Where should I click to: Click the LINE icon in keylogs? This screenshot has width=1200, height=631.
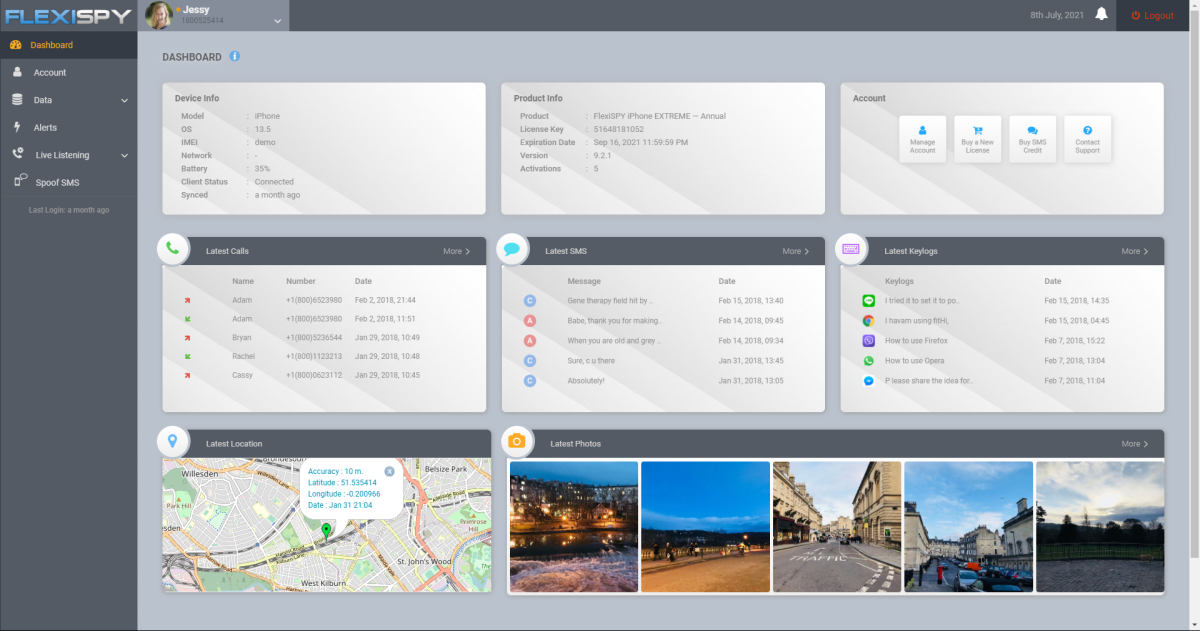(x=868, y=300)
